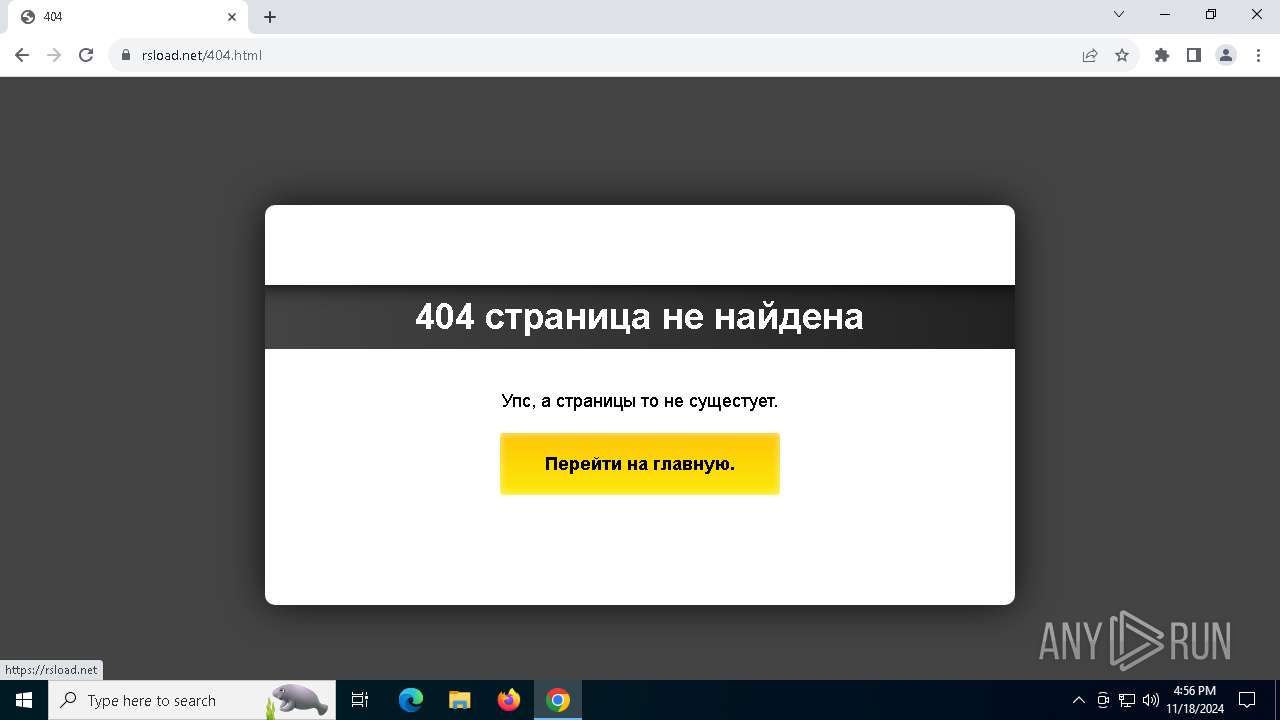Open the volume control tray icon
The image size is (1280, 720).
tap(1151, 700)
